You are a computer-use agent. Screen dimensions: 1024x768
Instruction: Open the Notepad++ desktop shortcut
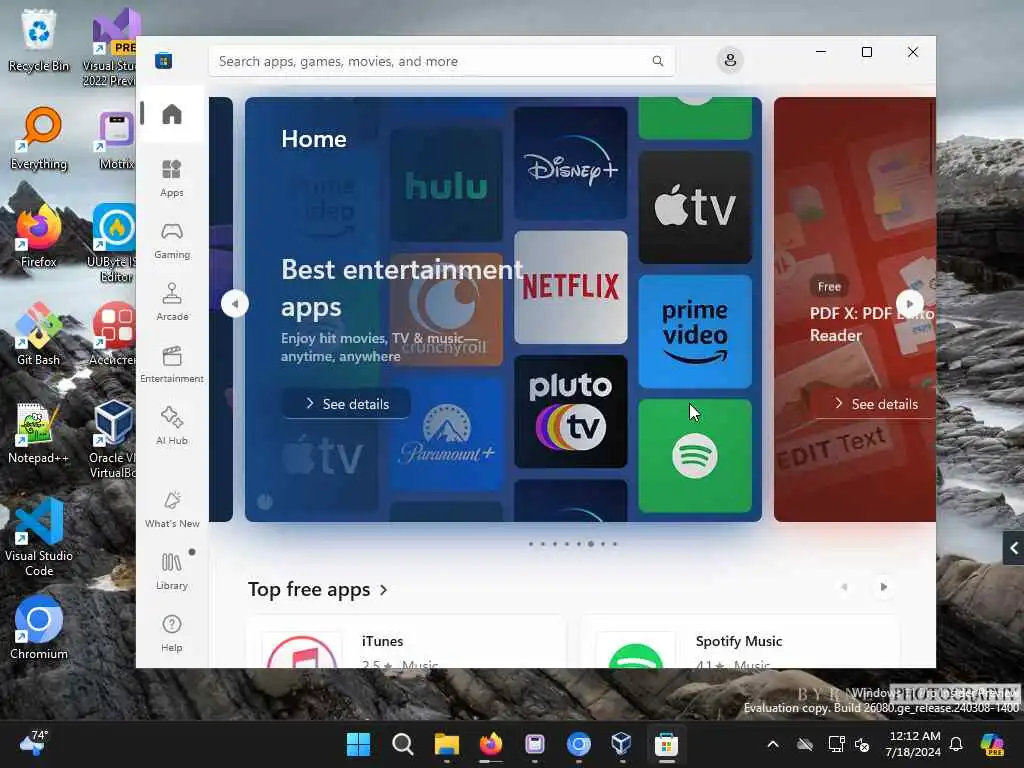(x=39, y=432)
